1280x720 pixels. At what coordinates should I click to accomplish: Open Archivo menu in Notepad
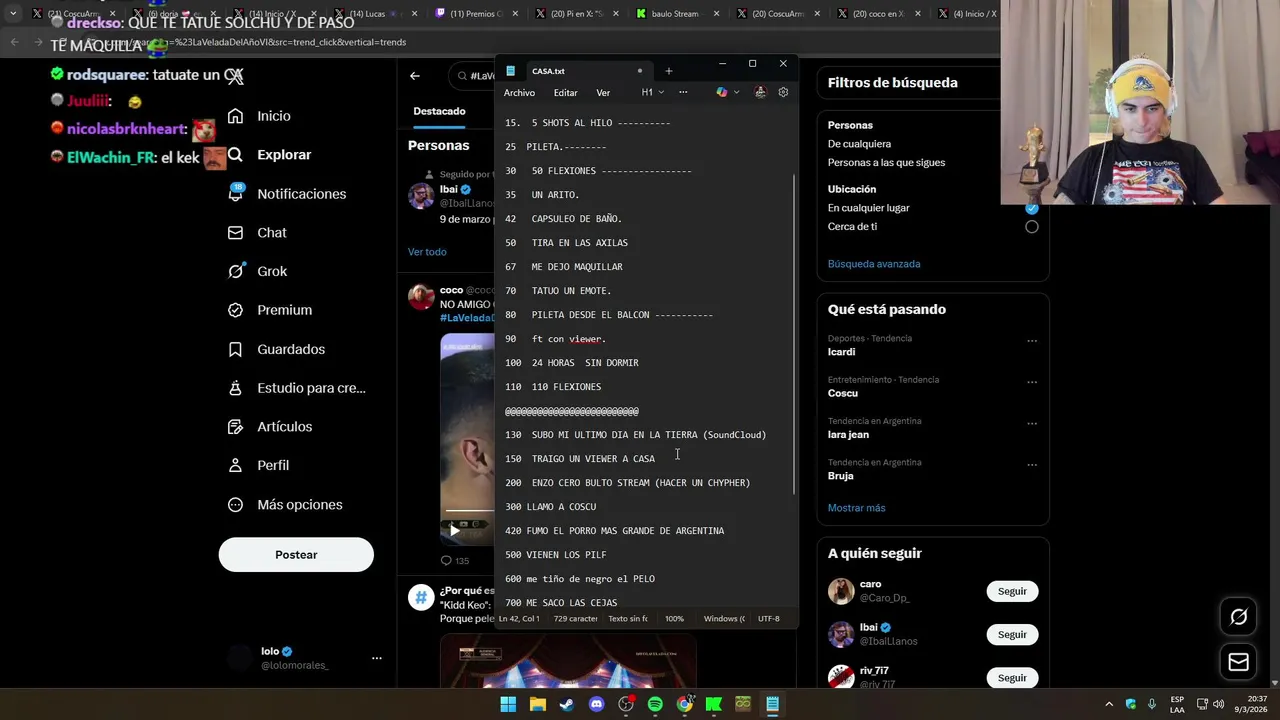click(x=519, y=92)
